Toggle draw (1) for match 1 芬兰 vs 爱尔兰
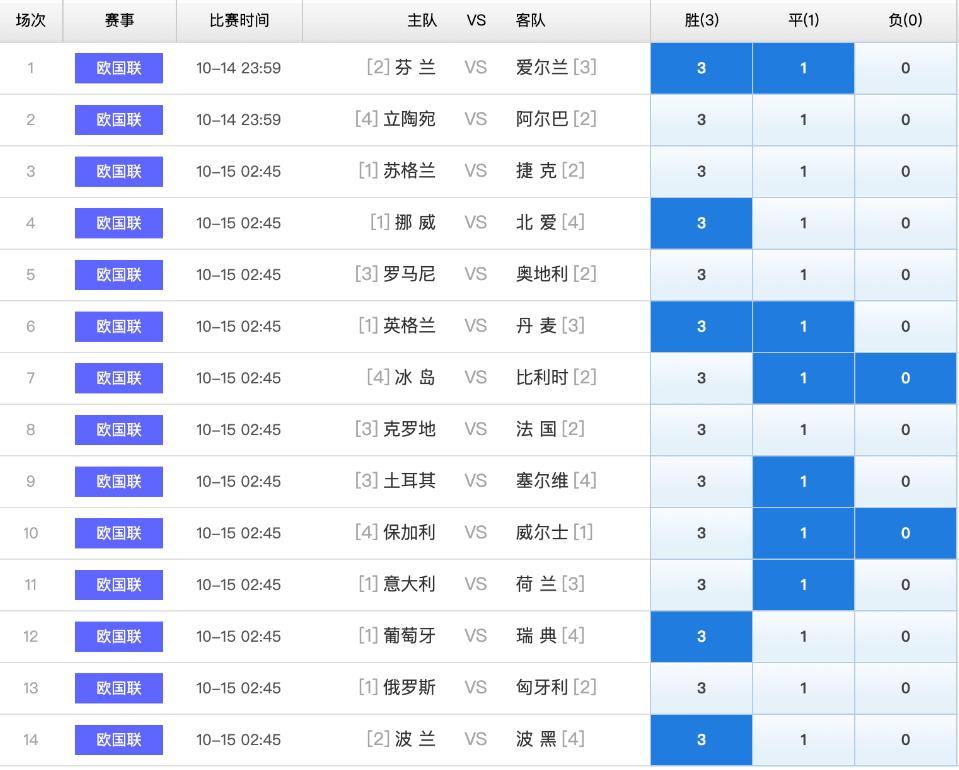Viewport: 959px width, 770px height. (803, 68)
